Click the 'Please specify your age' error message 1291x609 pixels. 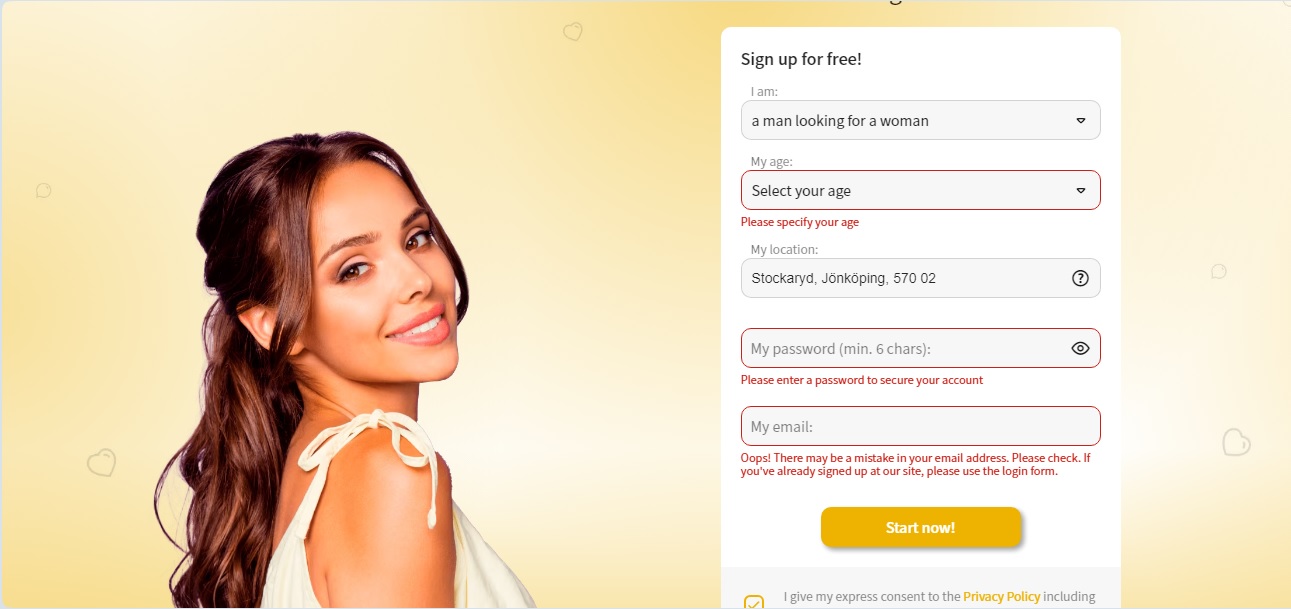(800, 222)
